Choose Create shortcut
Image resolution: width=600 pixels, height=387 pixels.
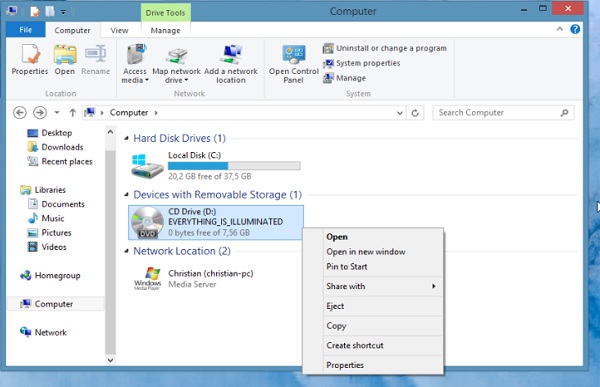click(355, 346)
